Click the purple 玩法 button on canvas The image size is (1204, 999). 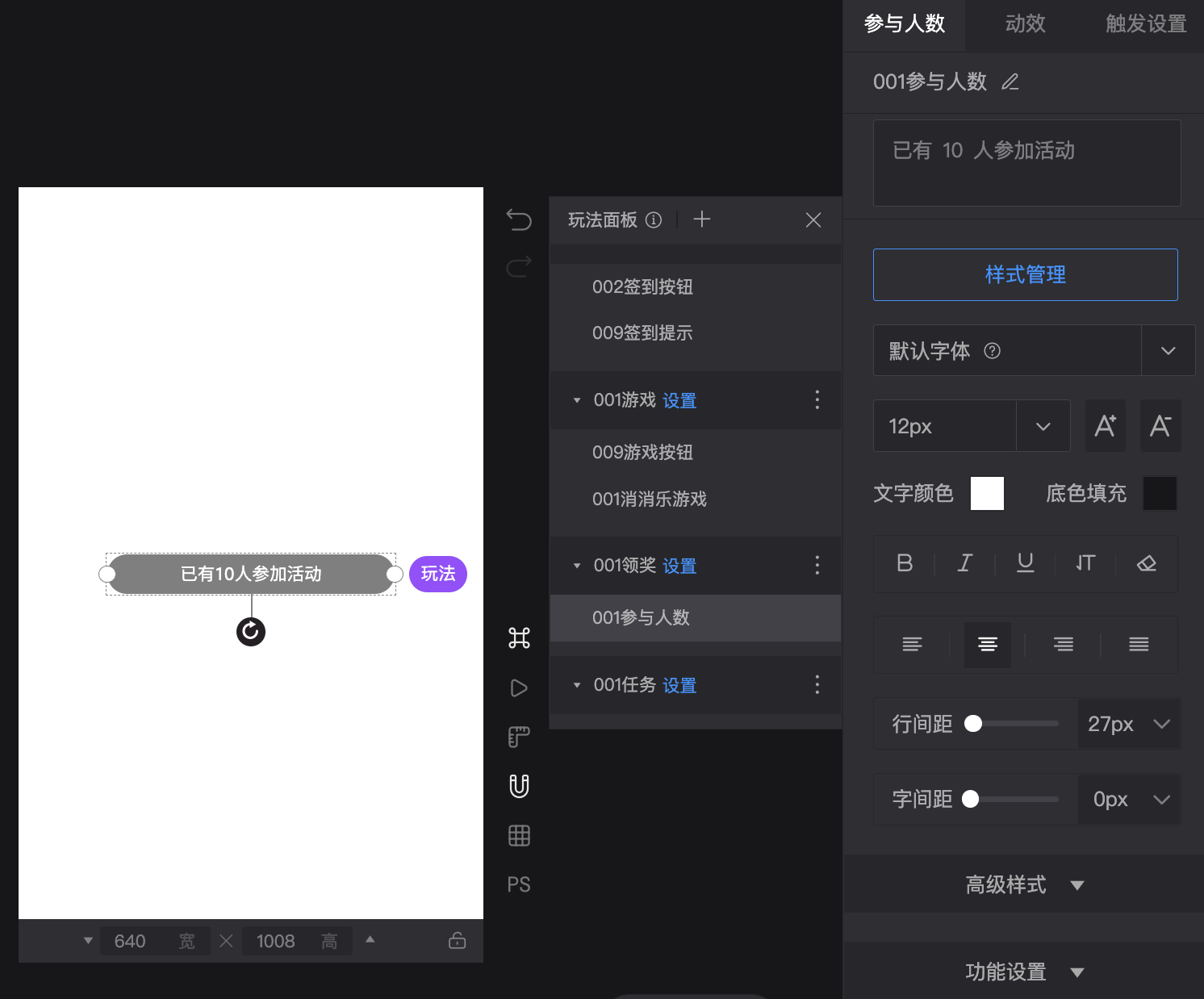pos(438,574)
